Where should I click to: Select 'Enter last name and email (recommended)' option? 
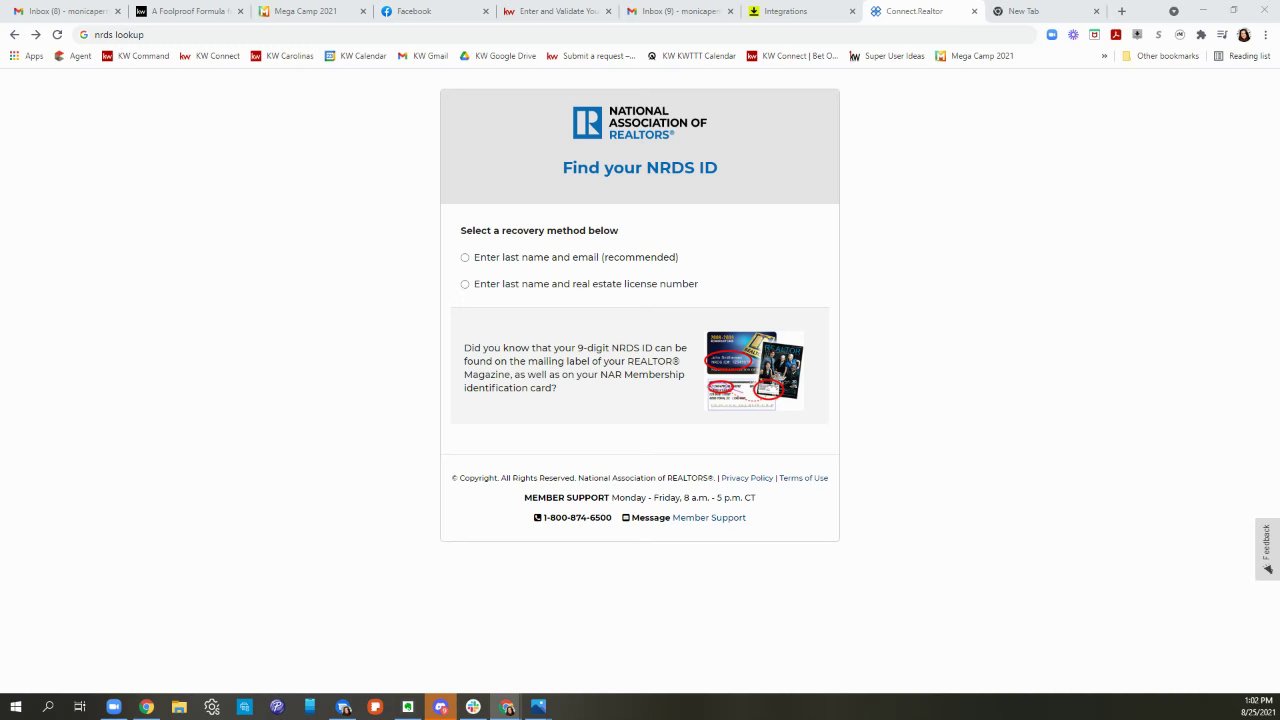[569, 257]
